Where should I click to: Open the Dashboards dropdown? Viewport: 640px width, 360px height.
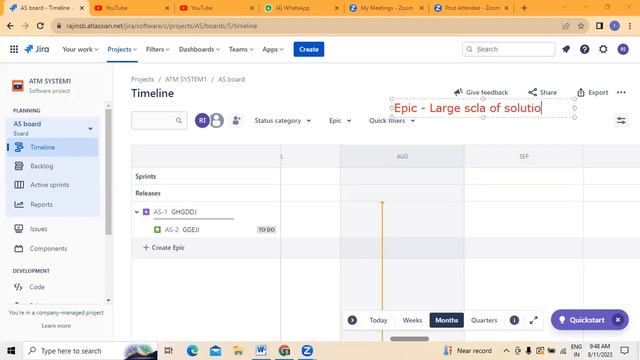[x=199, y=49]
